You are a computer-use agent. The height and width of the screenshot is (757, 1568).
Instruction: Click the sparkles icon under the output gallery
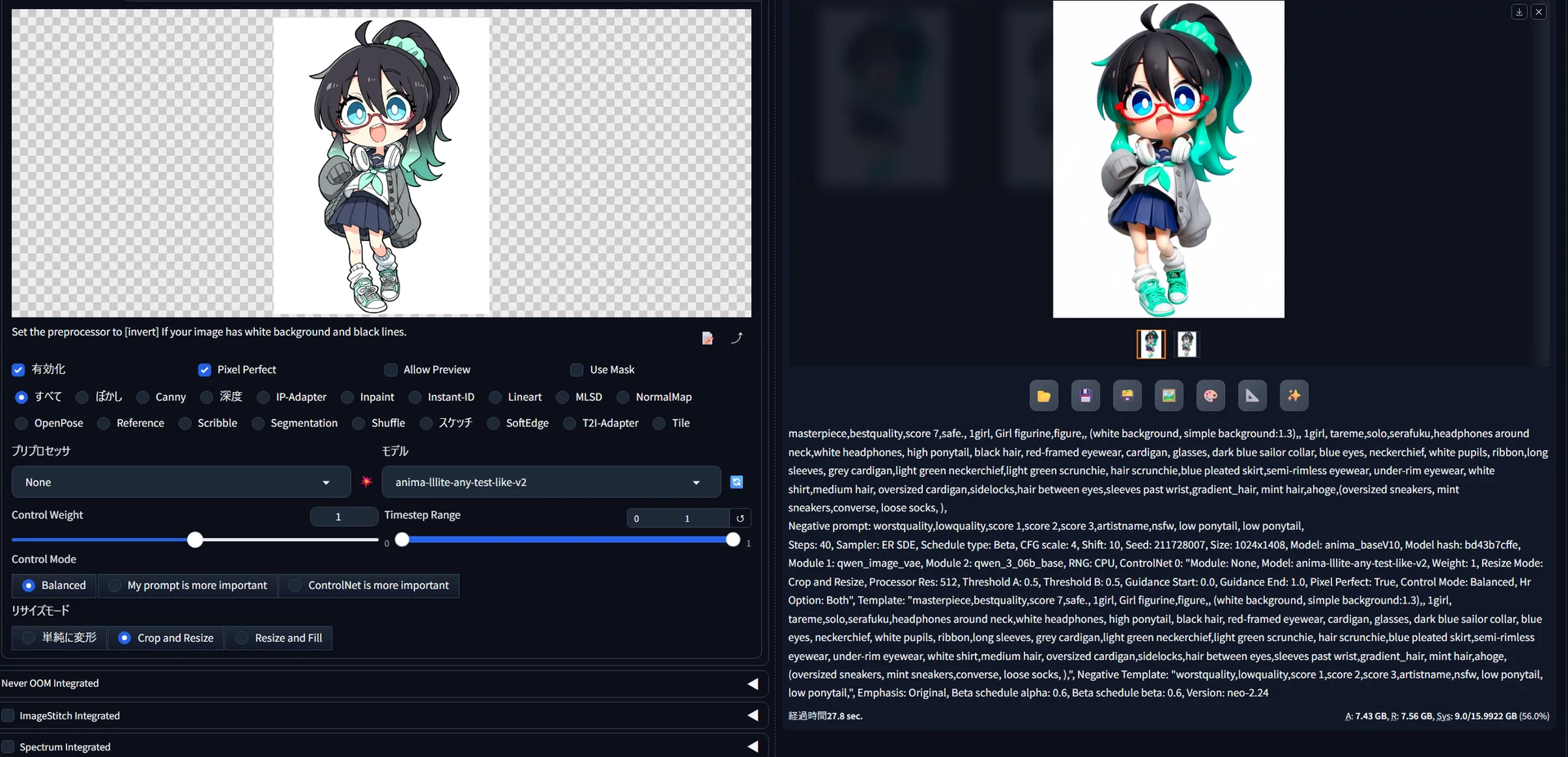(x=1294, y=396)
